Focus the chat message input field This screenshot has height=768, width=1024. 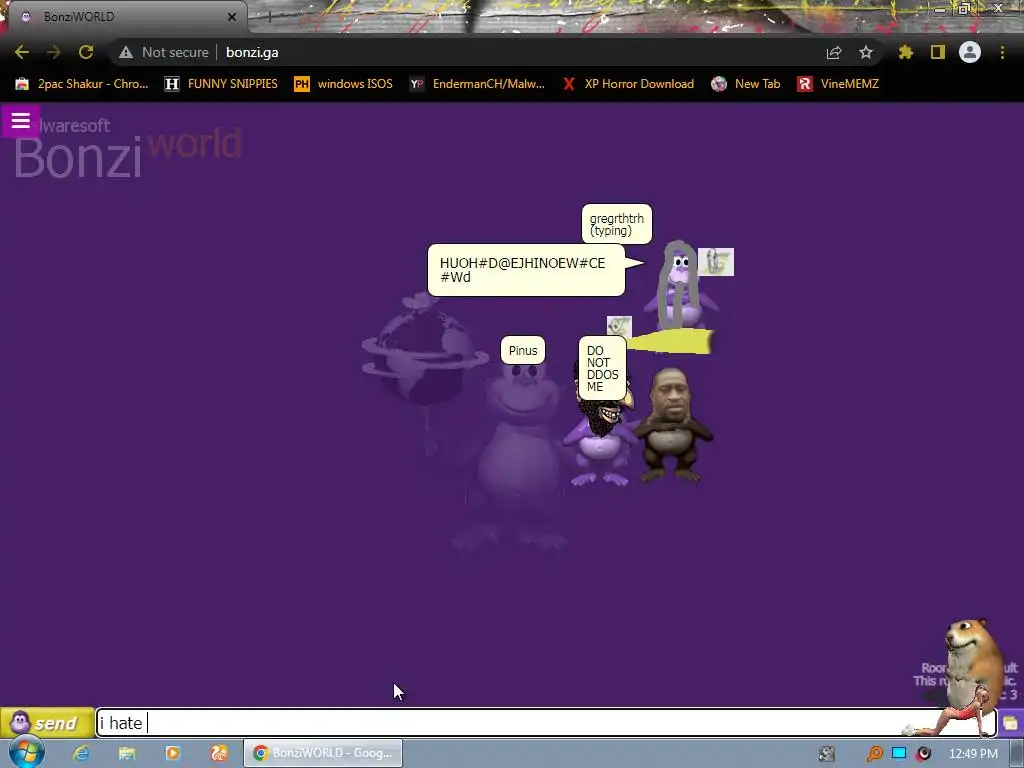545,723
